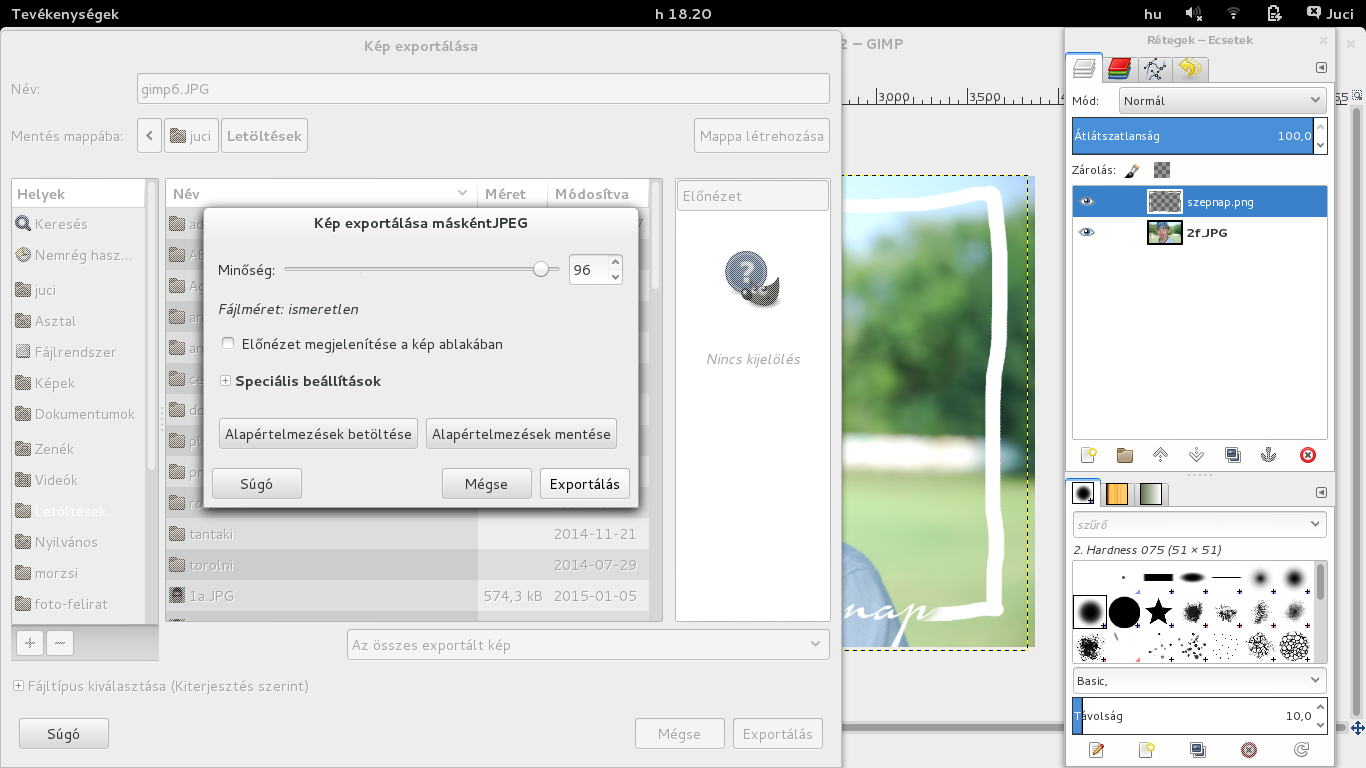Image resolution: width=1366 pixels, height=768 pixels.
Task: Delete layer with the red X icon
Action: coord(1307,455)
